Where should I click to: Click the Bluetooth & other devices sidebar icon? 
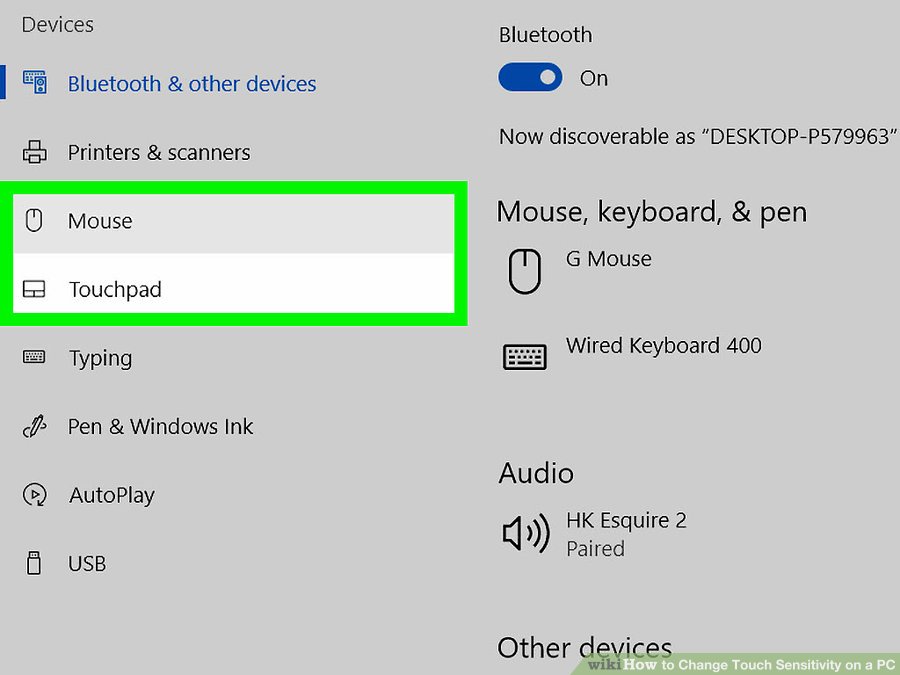pyautogui.click(x=35, y=83)
